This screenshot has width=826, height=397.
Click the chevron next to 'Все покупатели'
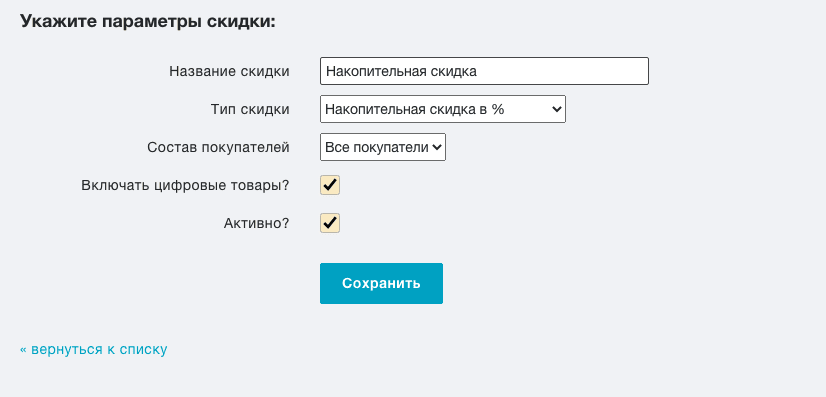point(436,147)
